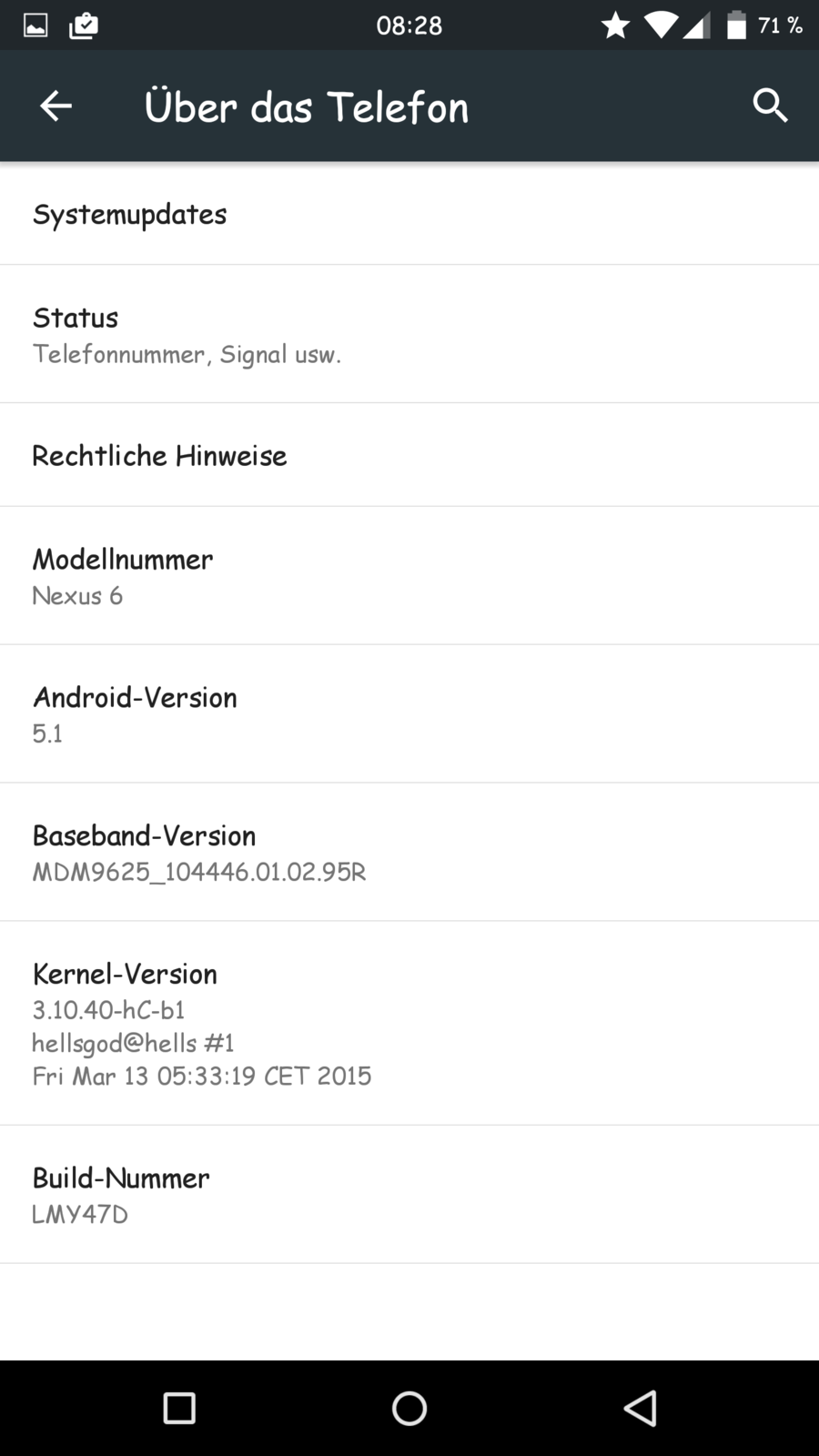Tap the 08:28 clock in status bar

point(409,25)
